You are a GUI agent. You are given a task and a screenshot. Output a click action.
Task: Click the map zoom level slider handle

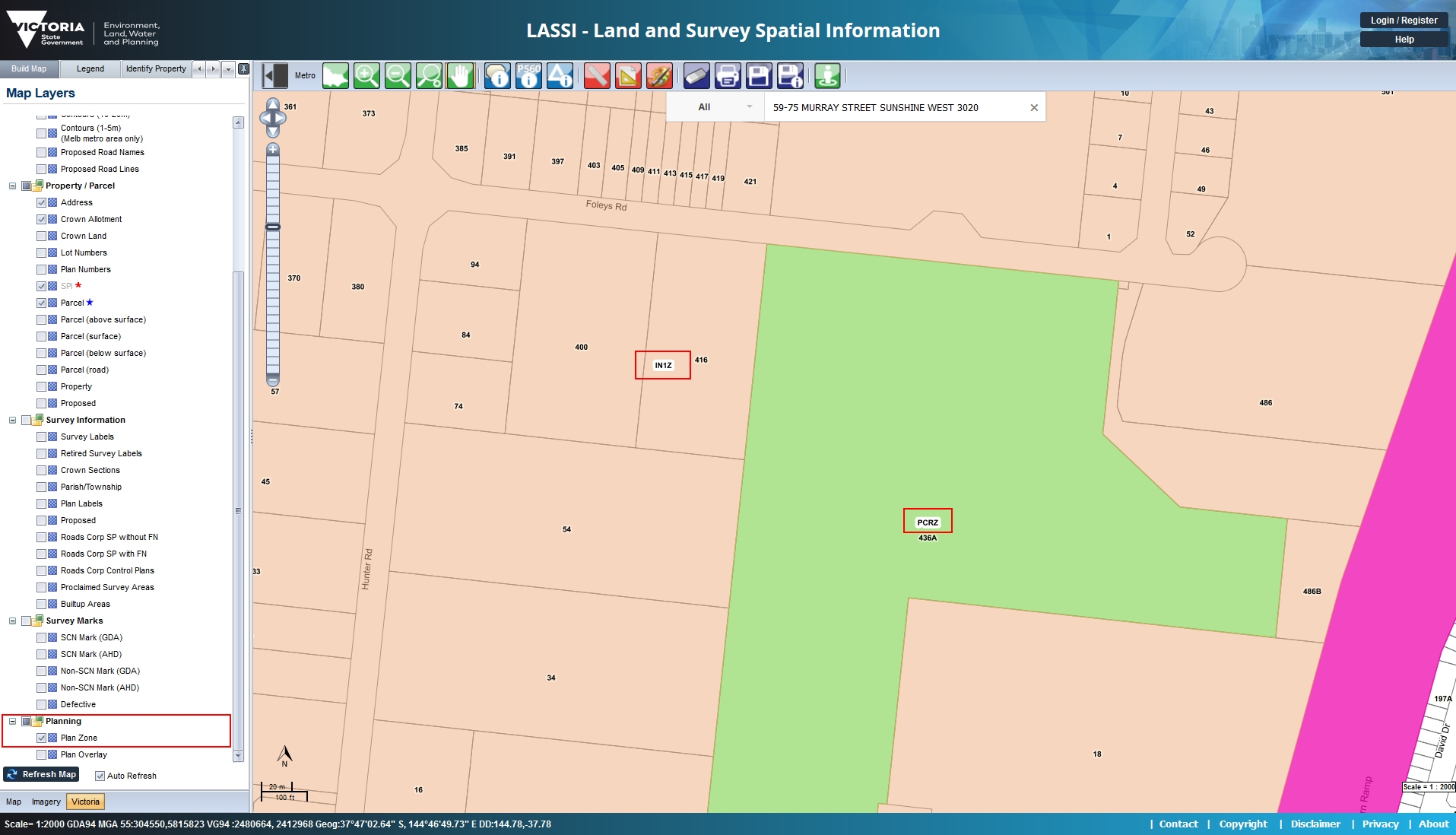(x=273, y=227)
